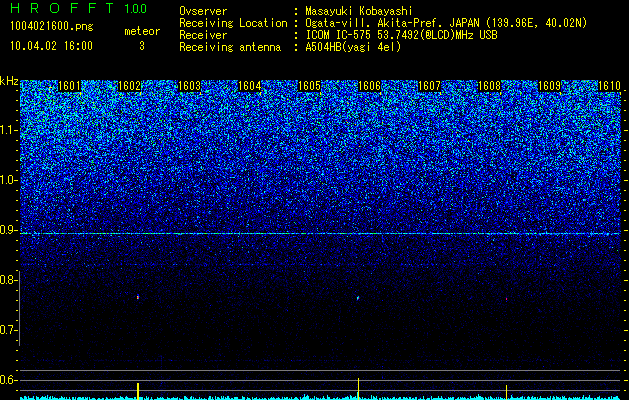This screenshot has width=629, height=400.
Task: Click the continuous cyan carrier line near 0.9 kHz
Action: point(320,233)
